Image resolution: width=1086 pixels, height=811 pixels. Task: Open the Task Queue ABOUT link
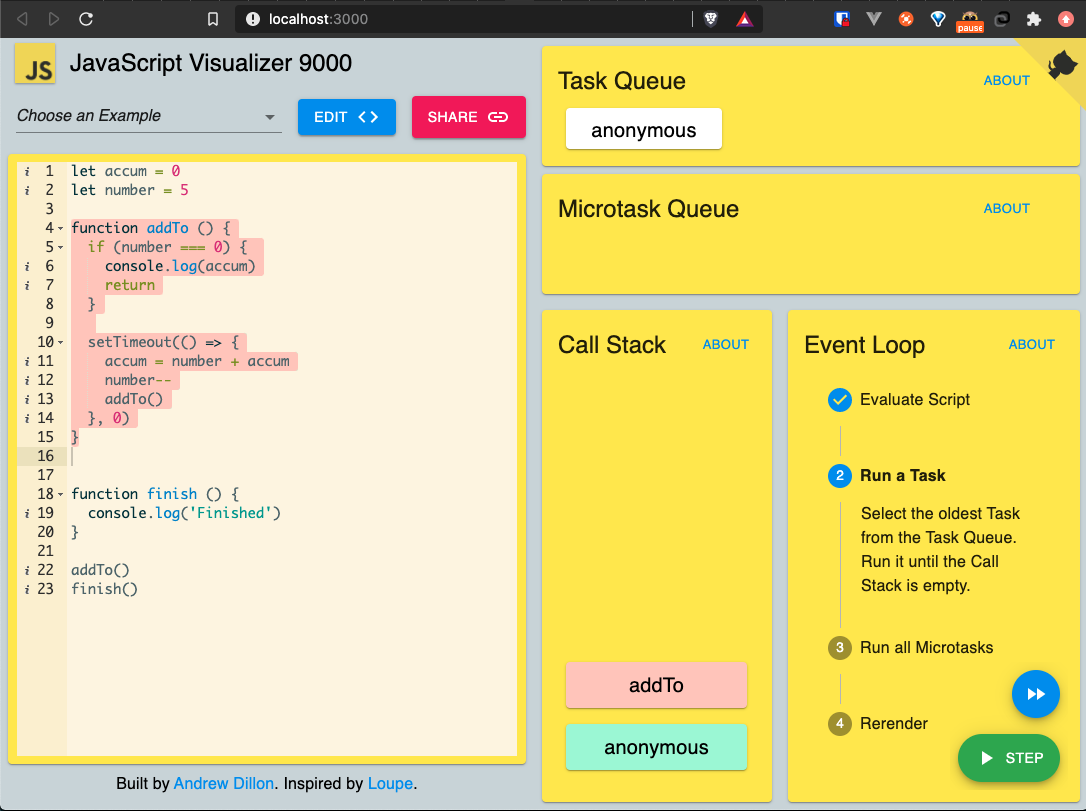pos(1006,80)
